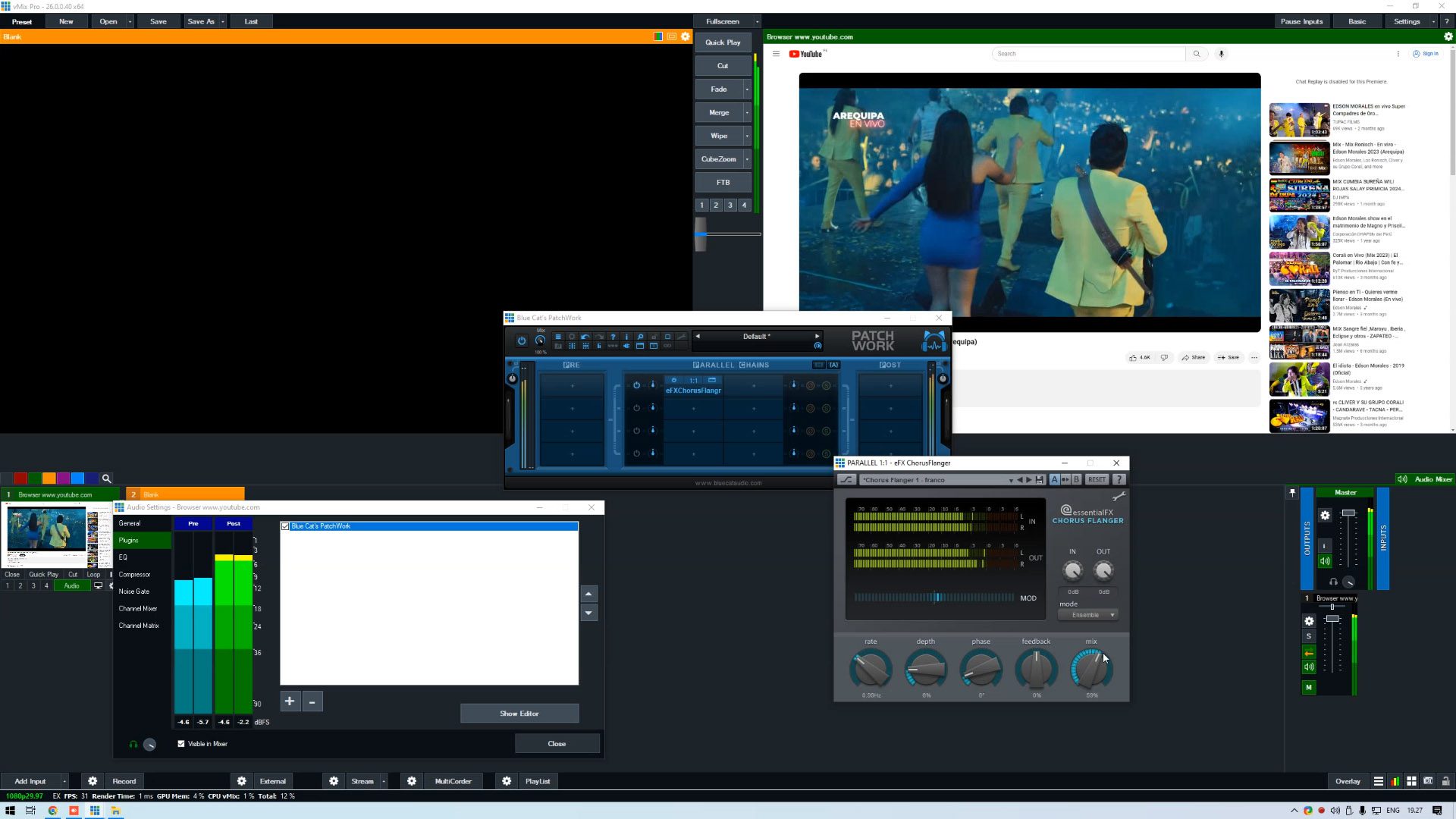Uncheck the Visible in Mixer checkbox

pyautogui.click(x=180, y=744)
